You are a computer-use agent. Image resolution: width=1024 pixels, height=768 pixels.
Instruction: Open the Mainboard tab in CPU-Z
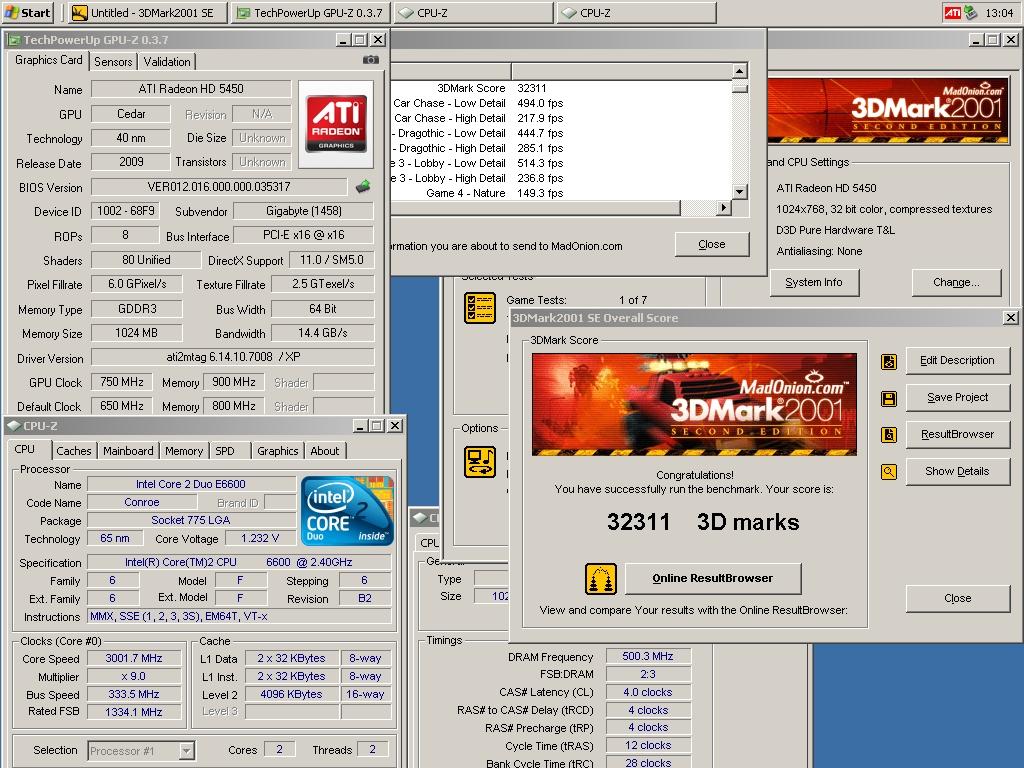pyautogui.click(x=128, y=451)
